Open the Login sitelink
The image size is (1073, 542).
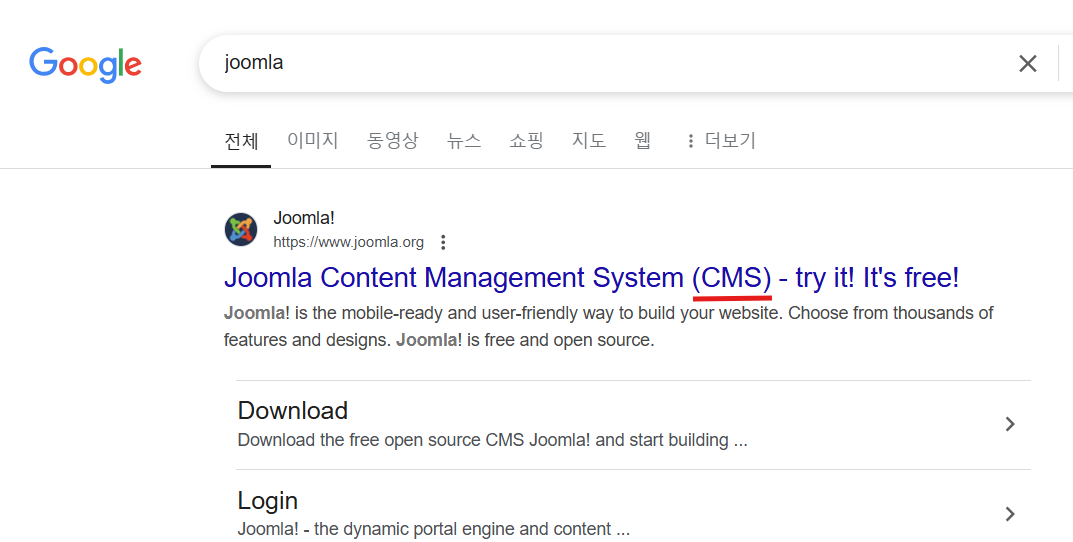tap(268, 501)
